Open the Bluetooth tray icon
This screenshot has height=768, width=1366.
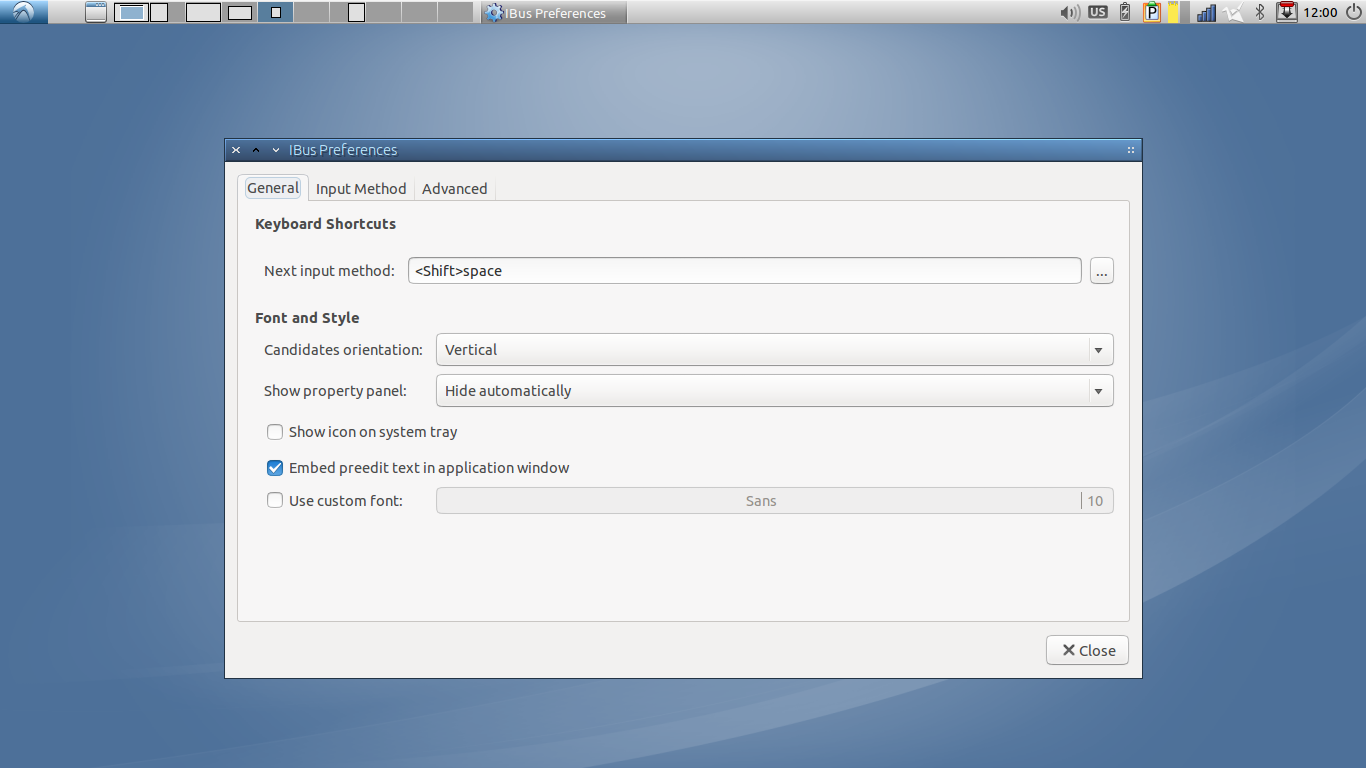pos(1260,12)
